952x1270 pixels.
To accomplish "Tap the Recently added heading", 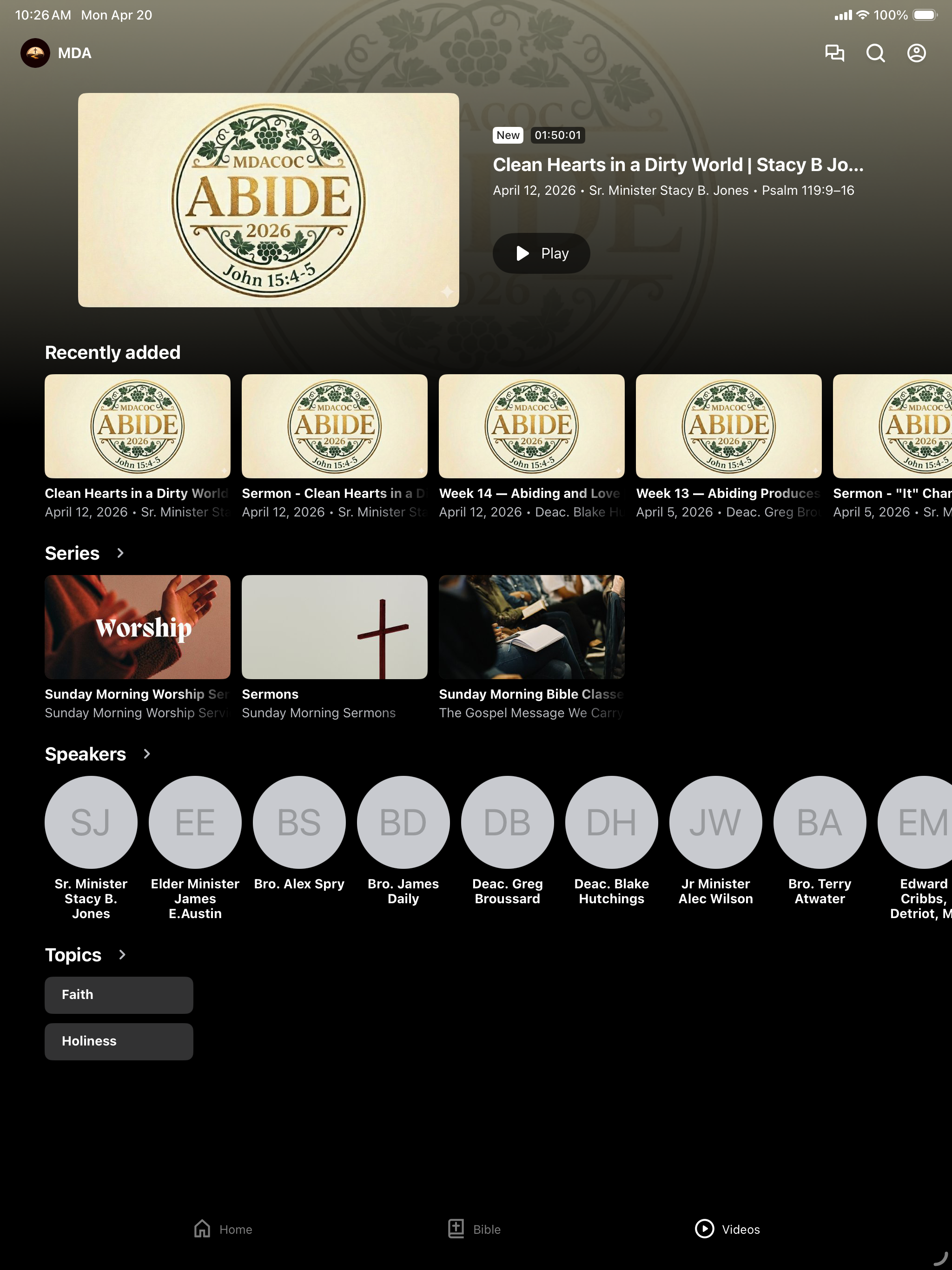I will coord(112,352).
